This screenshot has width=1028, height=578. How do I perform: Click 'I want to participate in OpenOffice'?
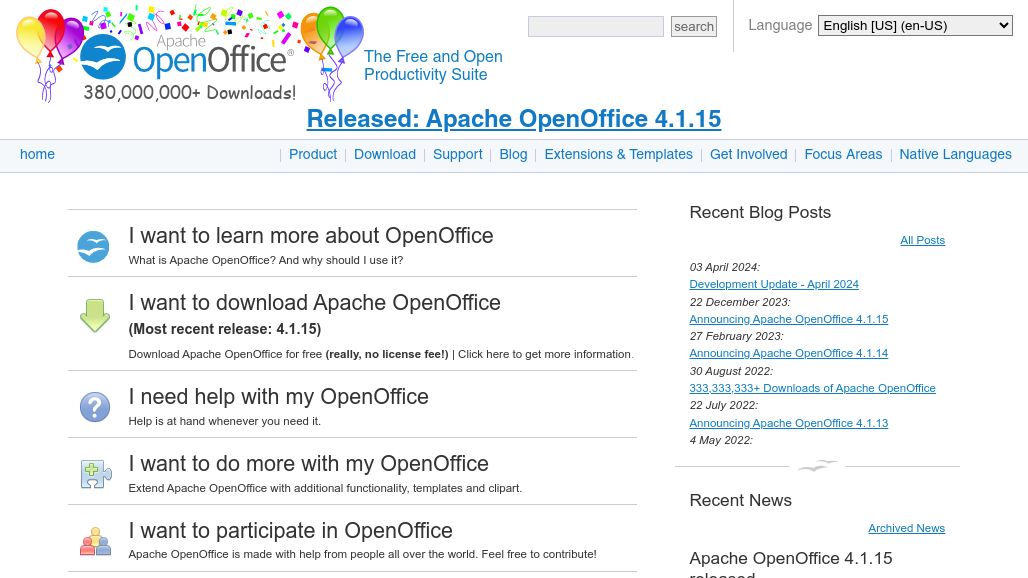coord(290,530)
